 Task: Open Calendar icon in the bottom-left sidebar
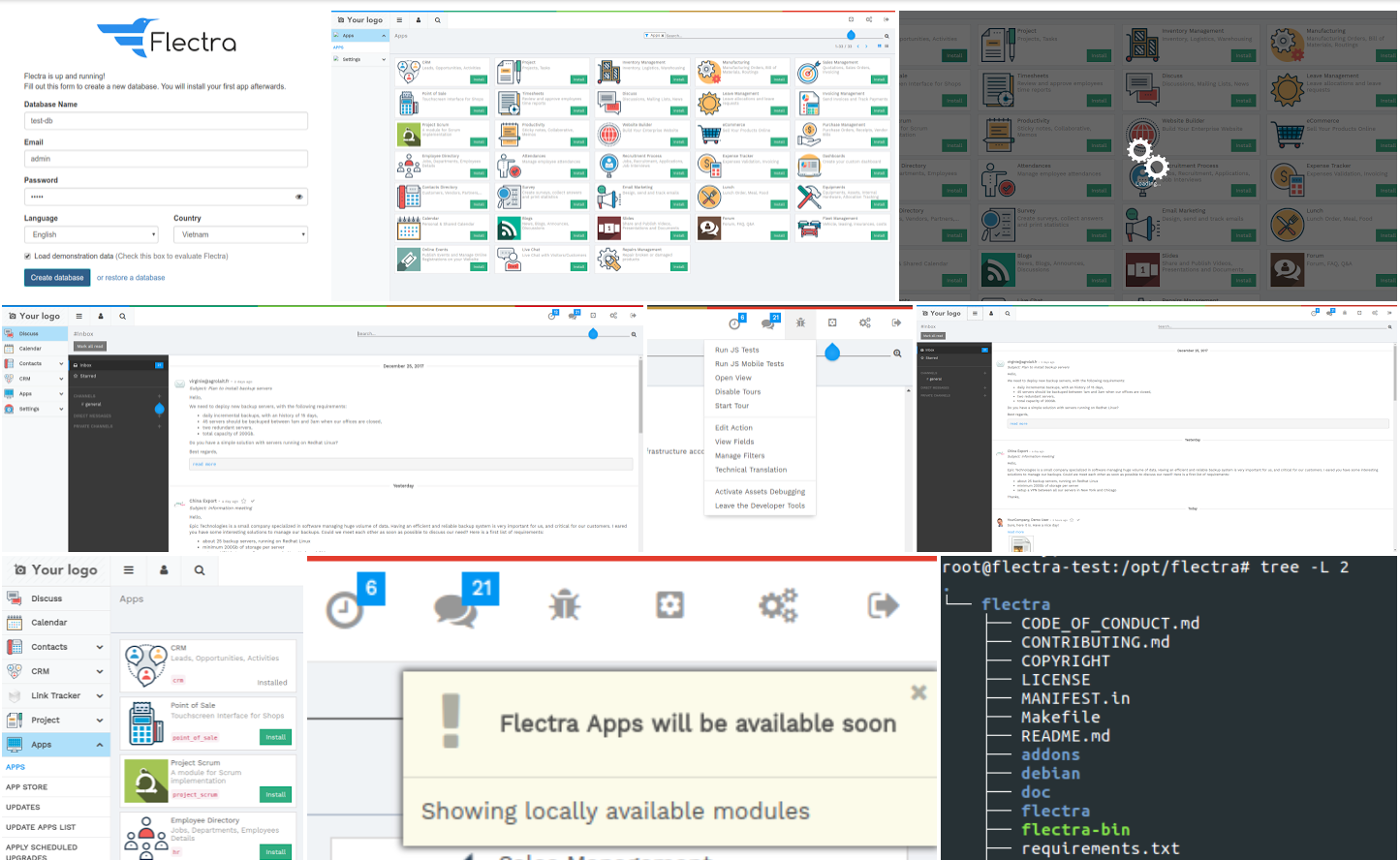click(15, 623)
